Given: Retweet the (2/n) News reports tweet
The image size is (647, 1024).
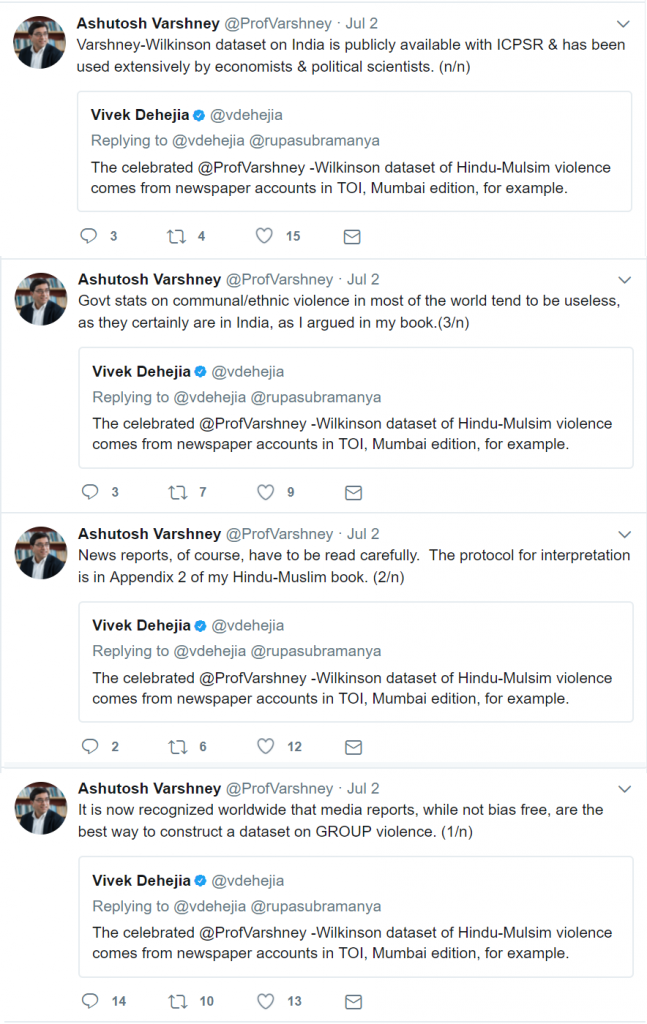Looking at the screenshot, I should tap(177, 746).
